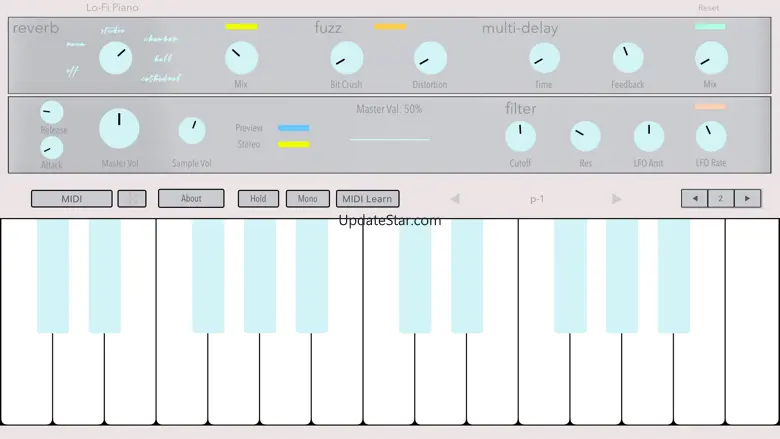Adjust the multi-delay Mix knob
Screen dimensions: 780x439
711,58
